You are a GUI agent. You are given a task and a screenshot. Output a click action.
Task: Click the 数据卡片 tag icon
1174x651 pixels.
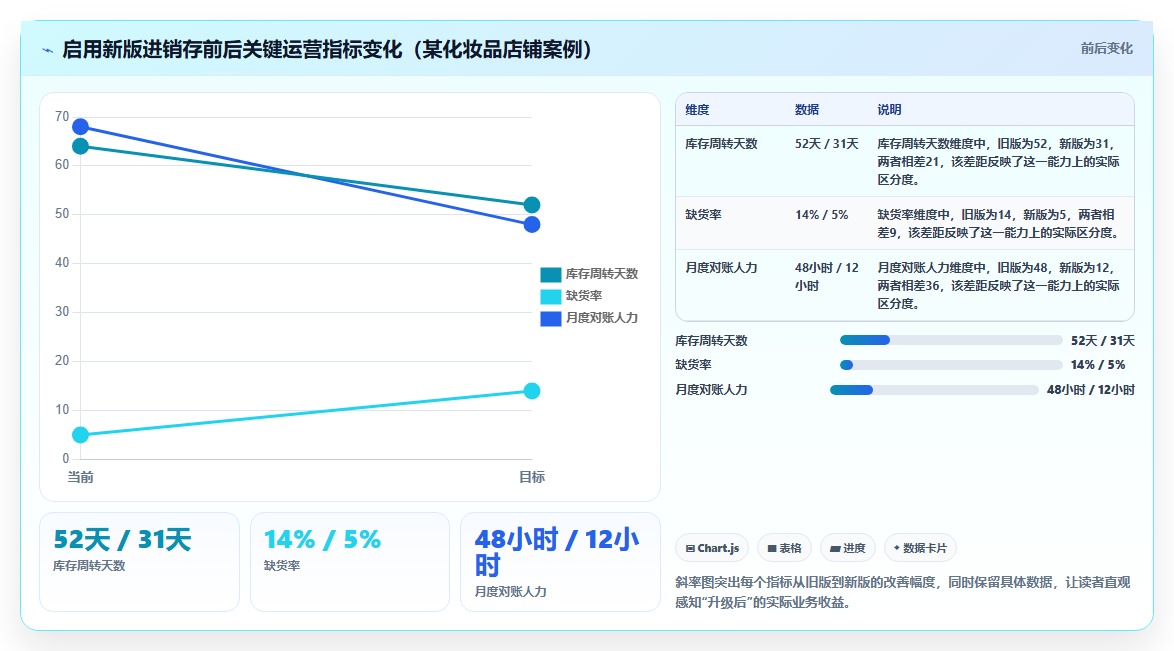point(897,548)
